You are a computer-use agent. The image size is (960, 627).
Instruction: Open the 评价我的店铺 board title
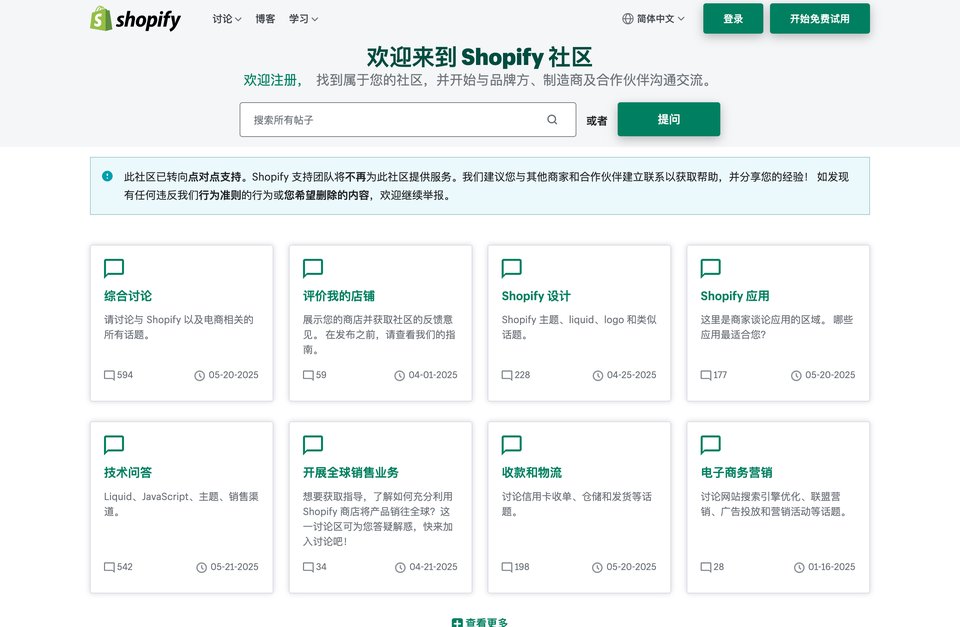click(x=339, y=296)
